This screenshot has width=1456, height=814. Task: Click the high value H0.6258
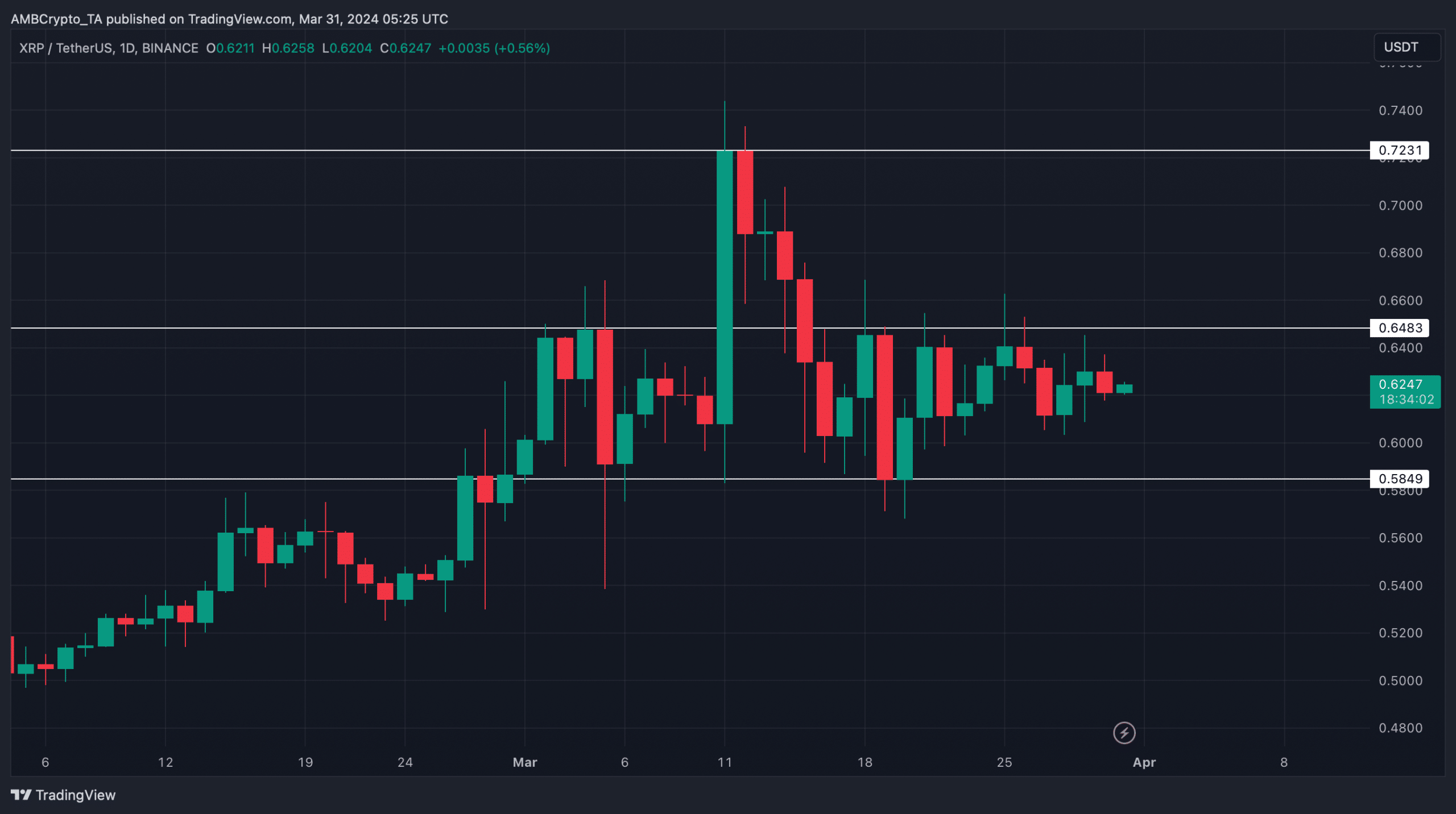pyautogui.click(x=288, y=48)
